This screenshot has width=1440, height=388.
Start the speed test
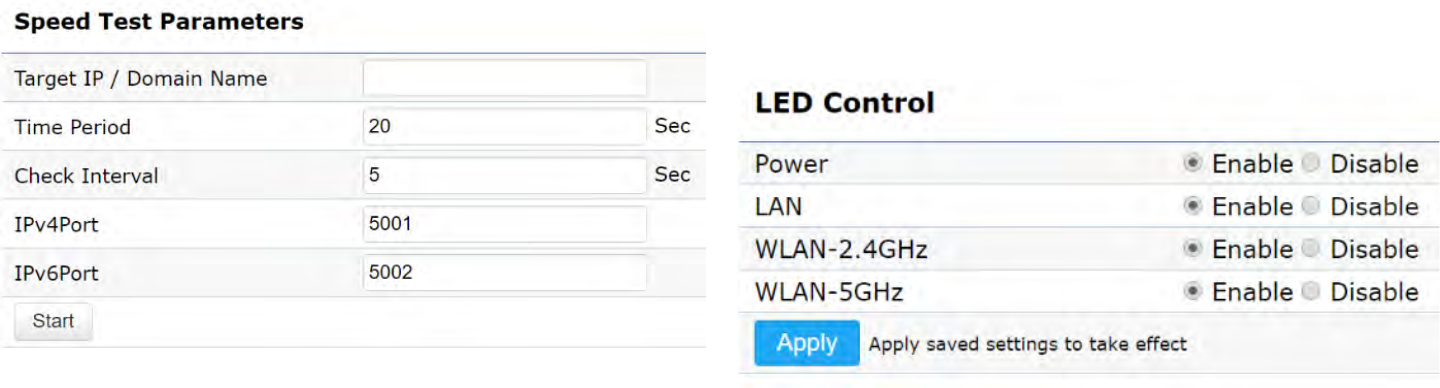pos(53,322)
